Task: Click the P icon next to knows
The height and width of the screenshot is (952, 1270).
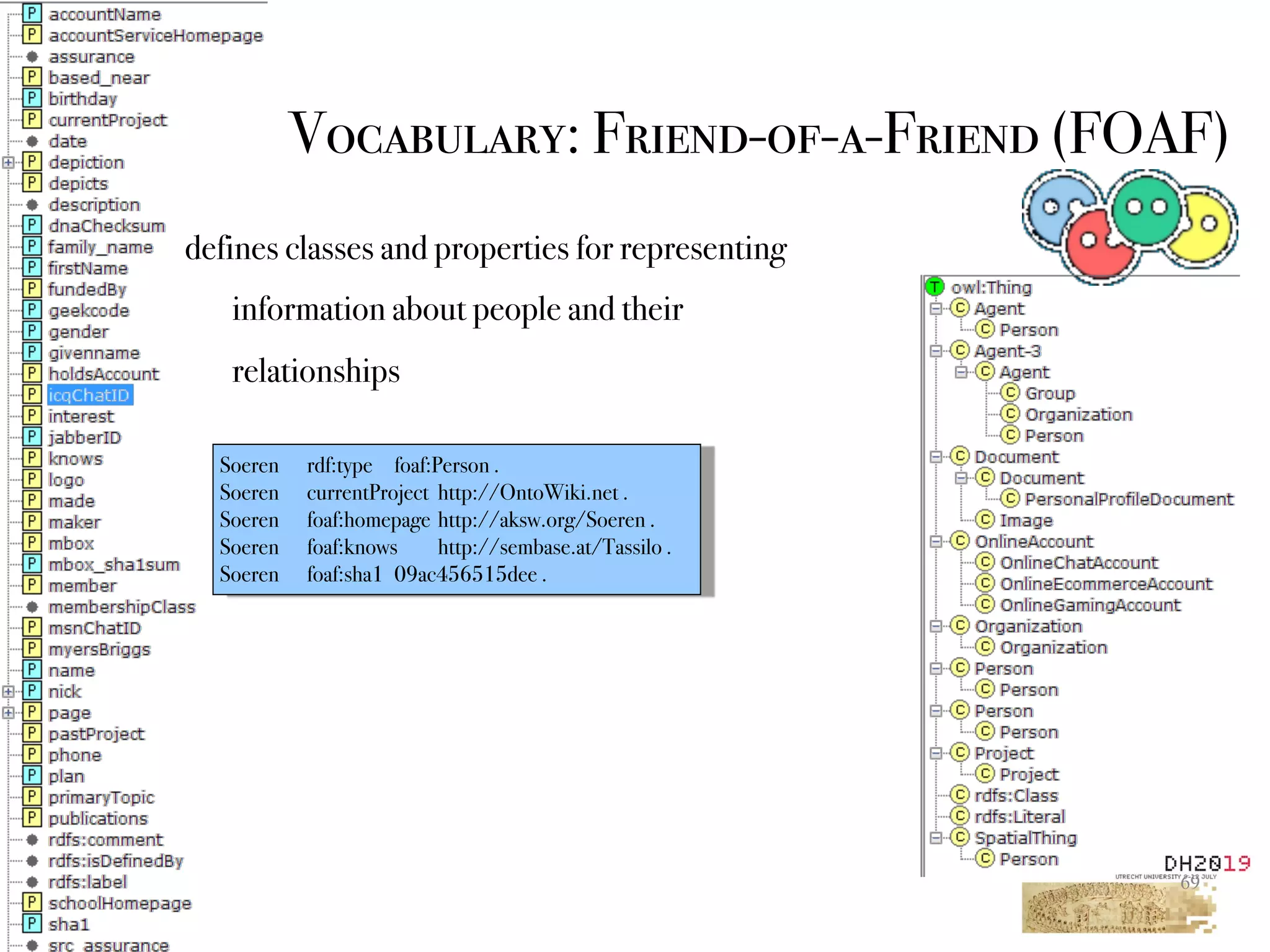Action: pyautogui.click(x=32, y=458)
